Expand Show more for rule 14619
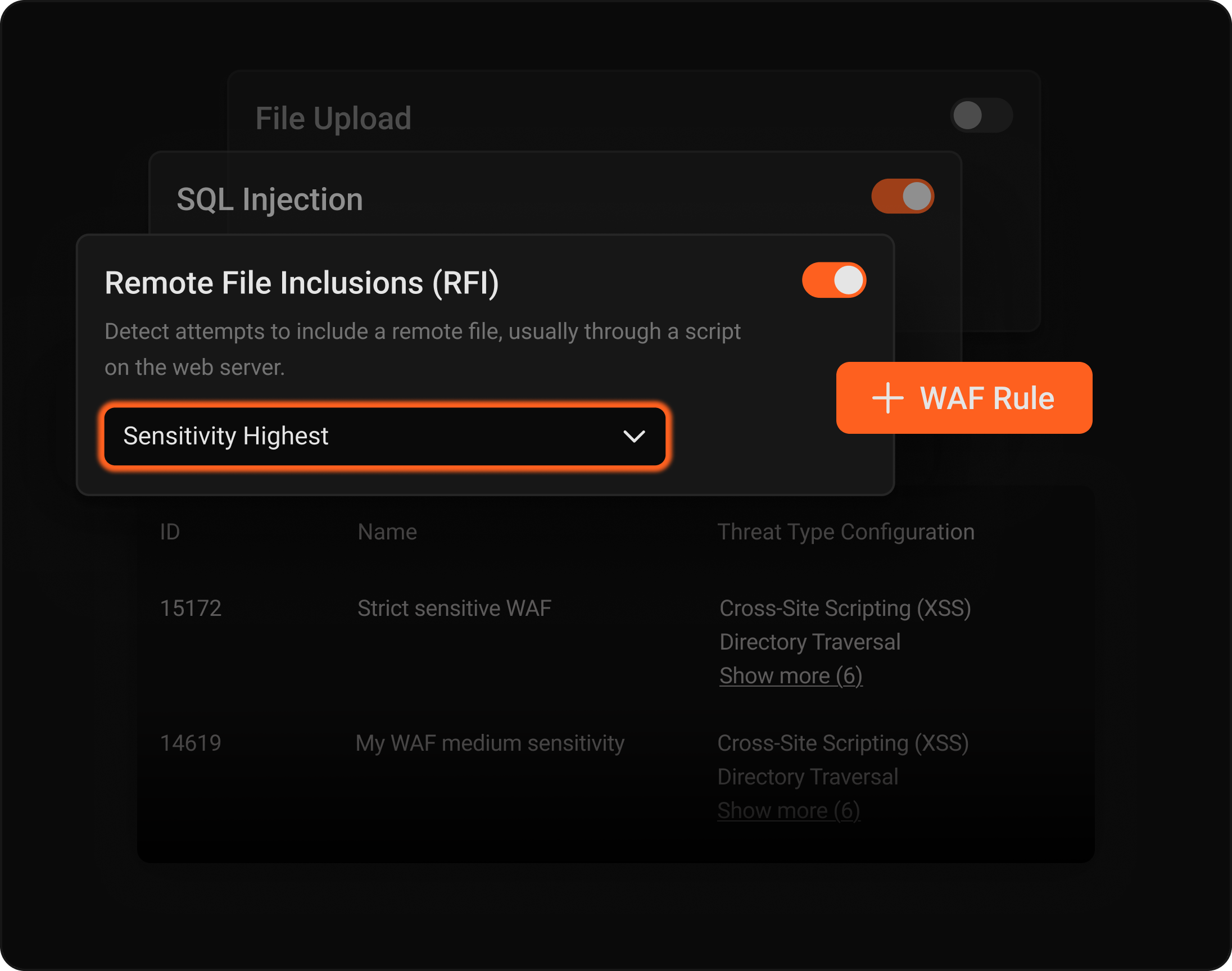The image size is (1232, 971). click(788, 810)
